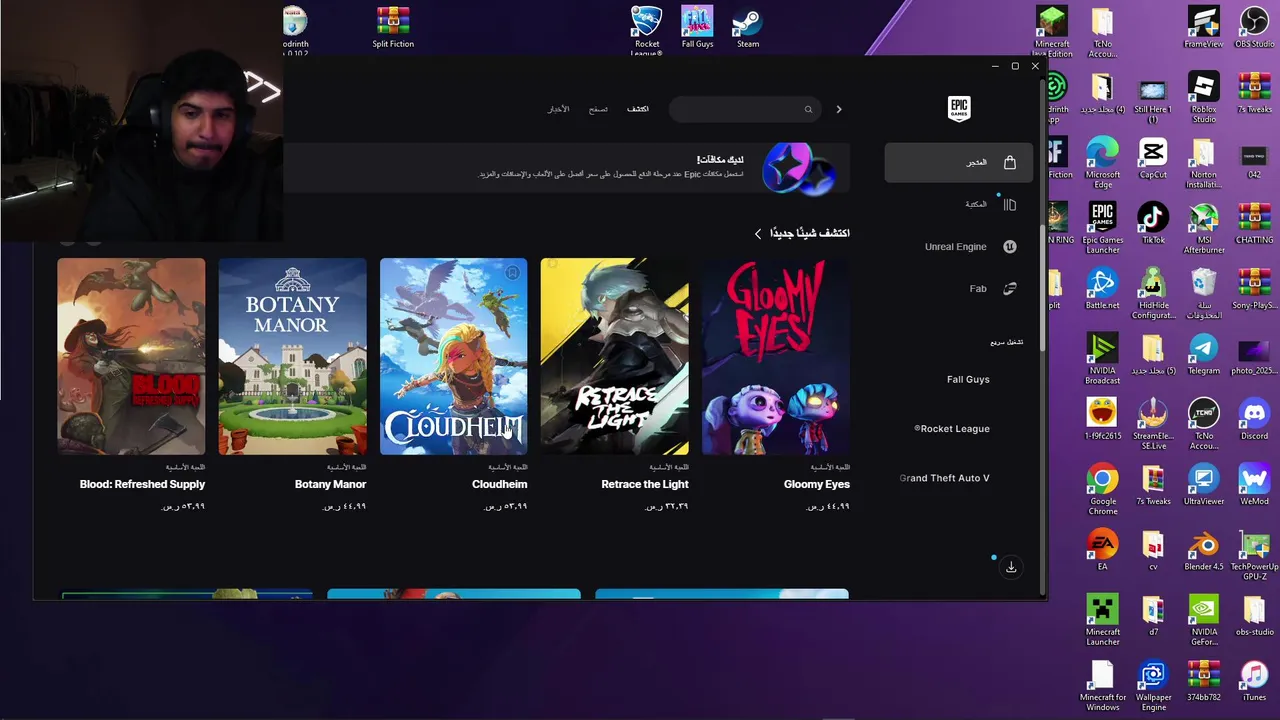Open the Store section in the Epic sidebar
The image size is (1280, 720).
958,162
